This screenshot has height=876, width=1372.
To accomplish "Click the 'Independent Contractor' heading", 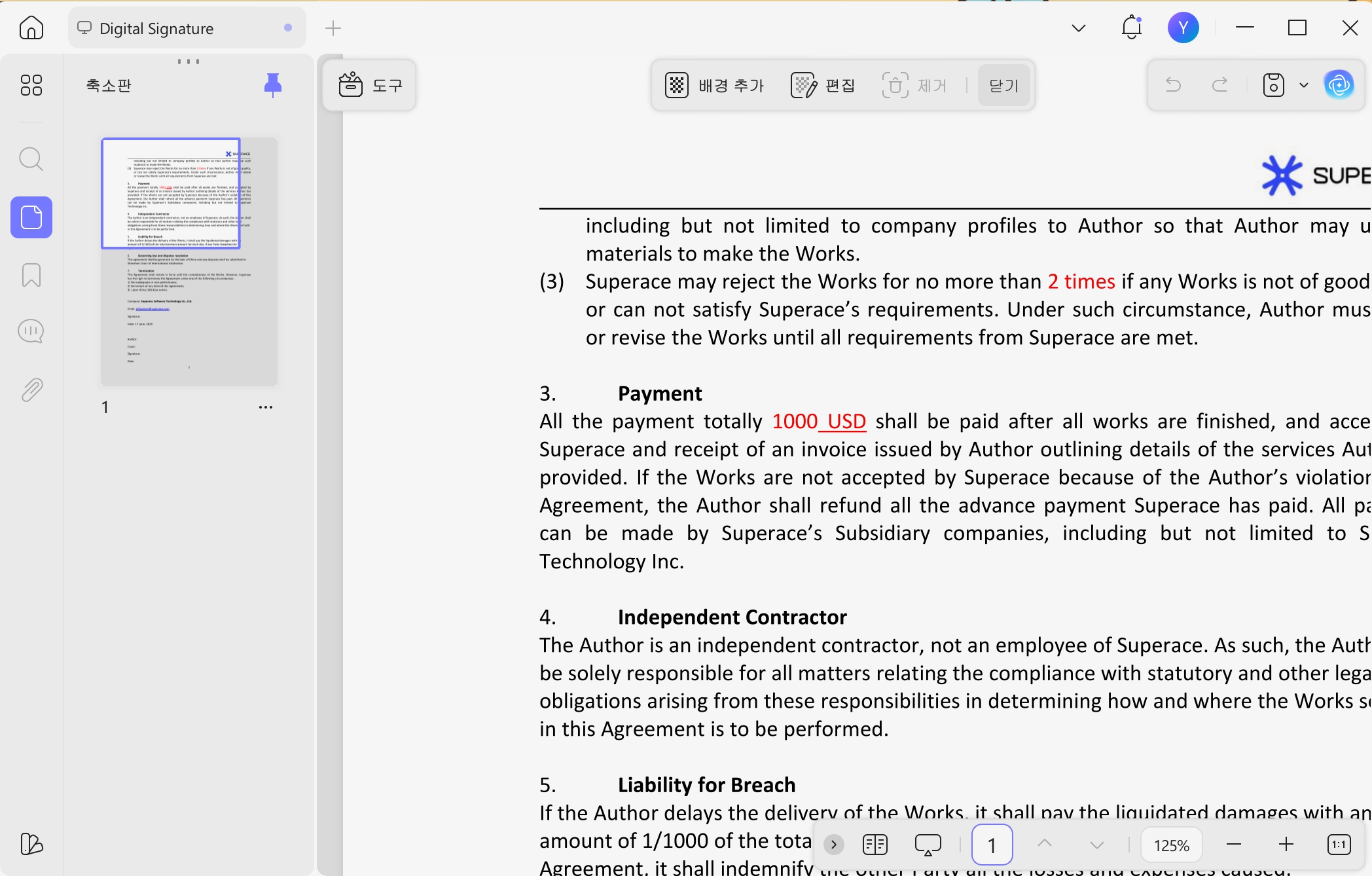I will click(x=732, y=617).
